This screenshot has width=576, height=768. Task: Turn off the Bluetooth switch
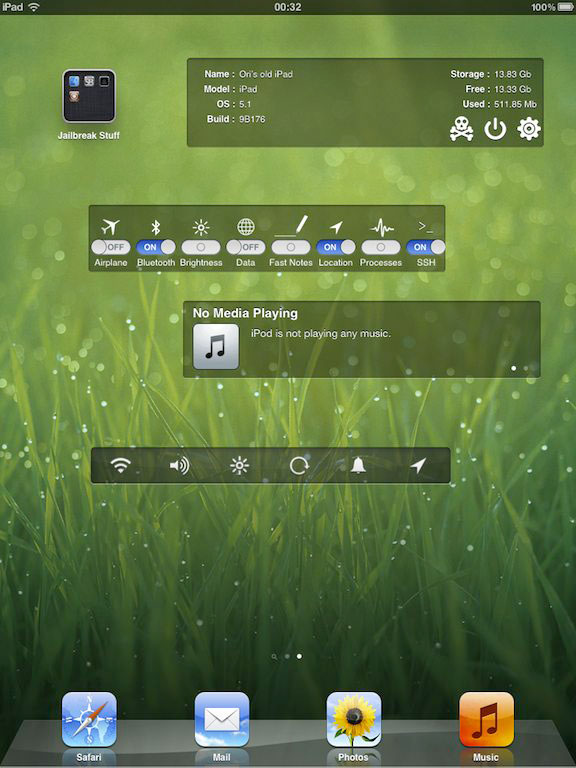click(x=156, y=247)
